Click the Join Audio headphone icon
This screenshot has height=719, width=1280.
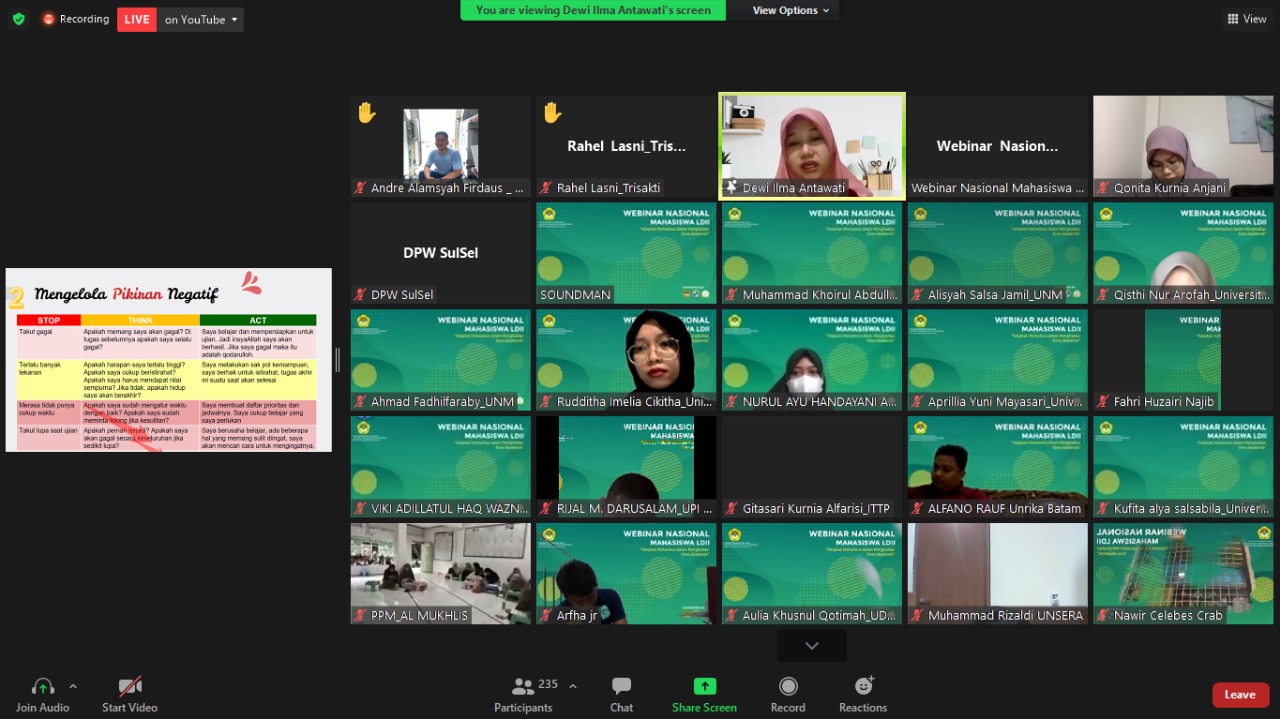[x=42, y=686]
